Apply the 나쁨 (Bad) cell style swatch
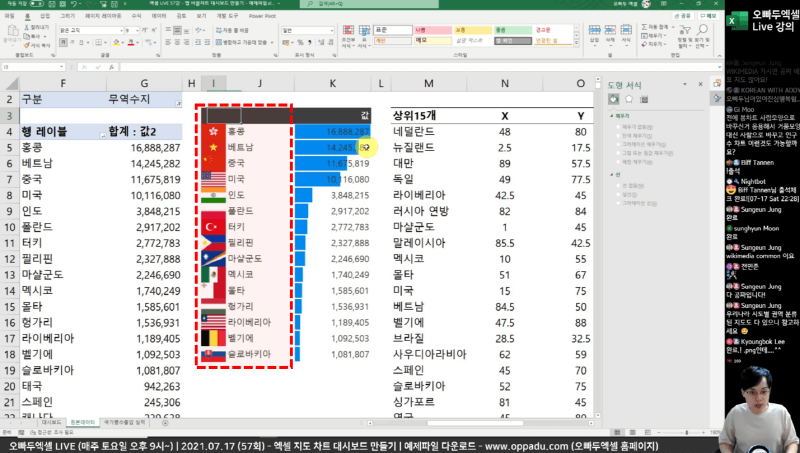The image size is (800, 453). click(x=433, y=30)
